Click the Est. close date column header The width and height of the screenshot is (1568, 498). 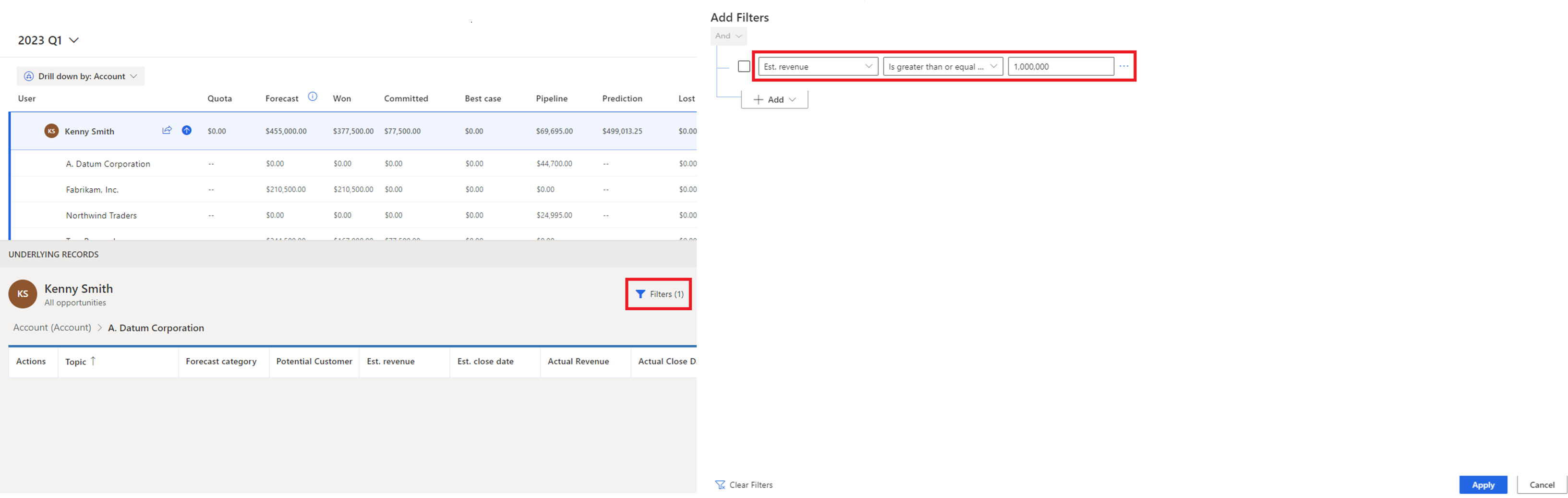[485, 361]
